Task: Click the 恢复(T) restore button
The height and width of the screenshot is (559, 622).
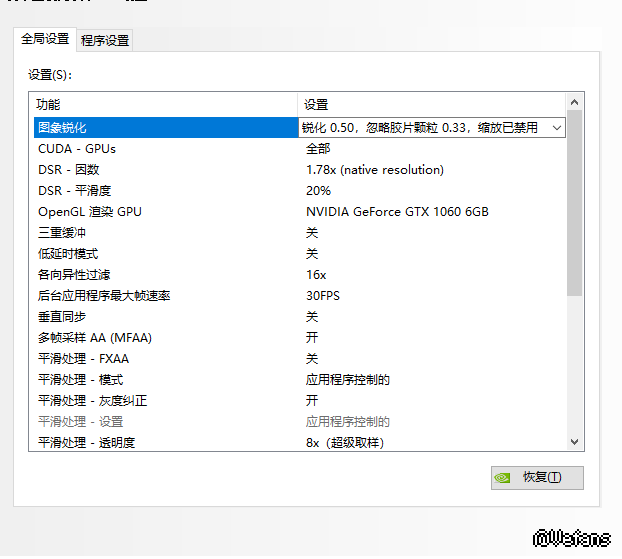Action: [x=537, y=478]
